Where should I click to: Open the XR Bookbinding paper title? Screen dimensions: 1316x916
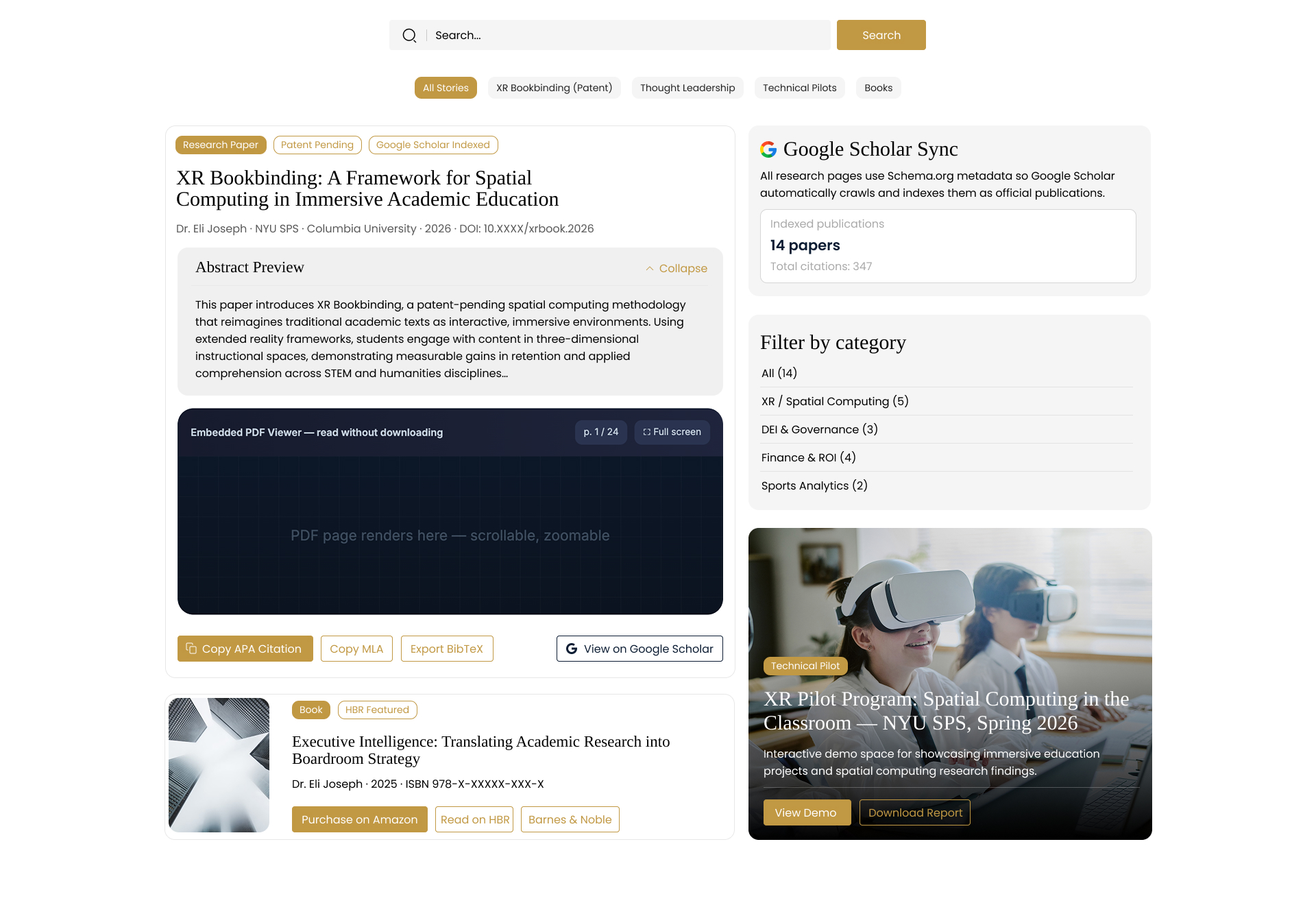tap(367, 189)
